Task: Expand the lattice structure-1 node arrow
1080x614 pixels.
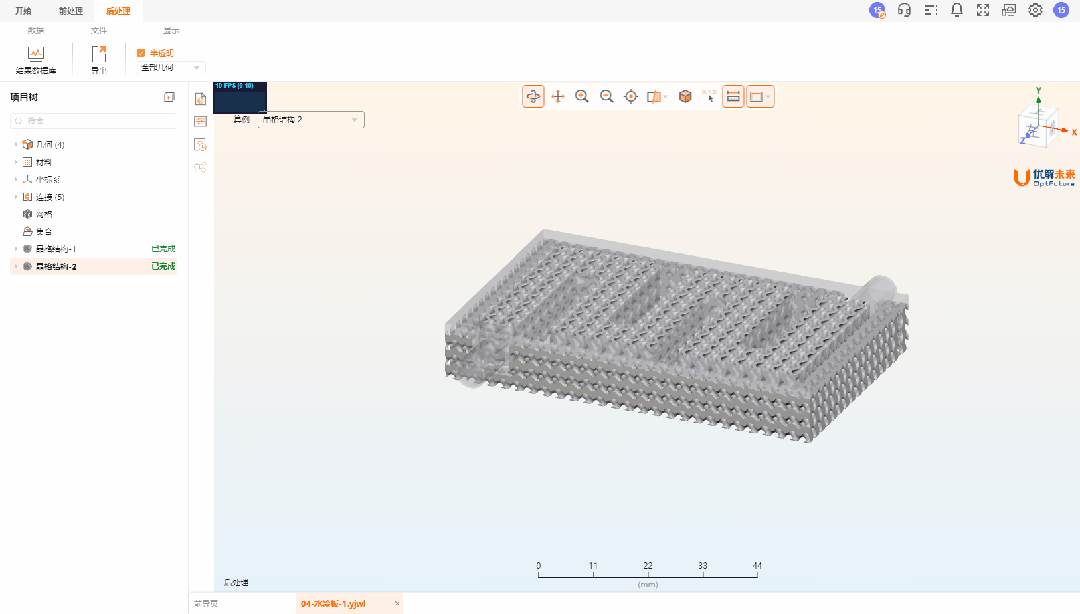Action: pyautogui.click(x=16, y=249)
